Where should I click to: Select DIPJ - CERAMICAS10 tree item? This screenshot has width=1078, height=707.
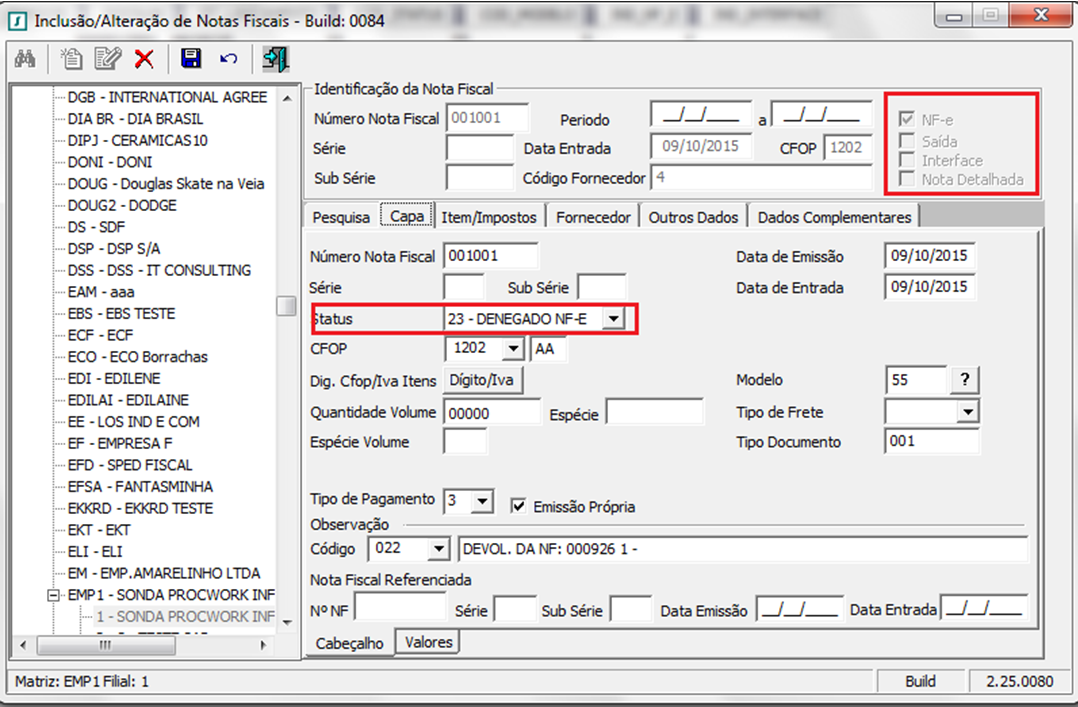coord(138,140)
